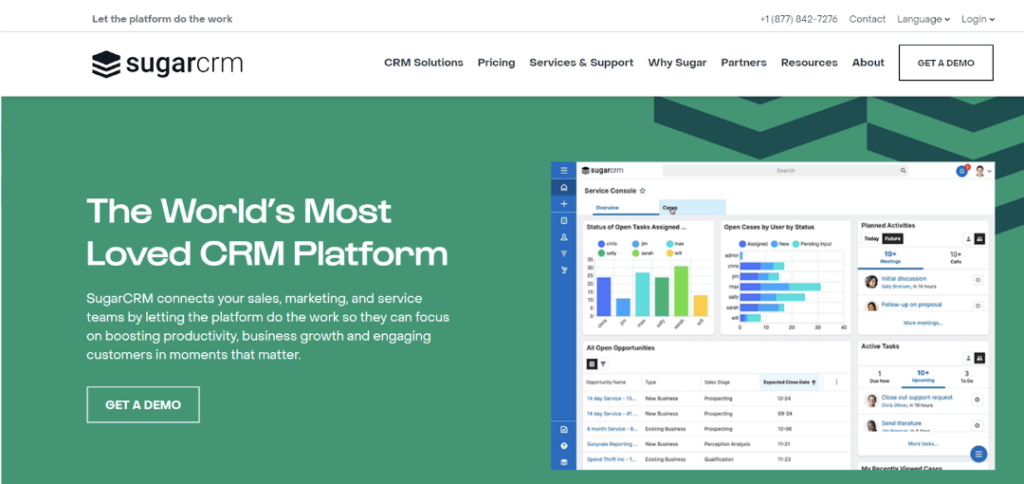Switch Planned Activities to Today

(x=872, y=238)
